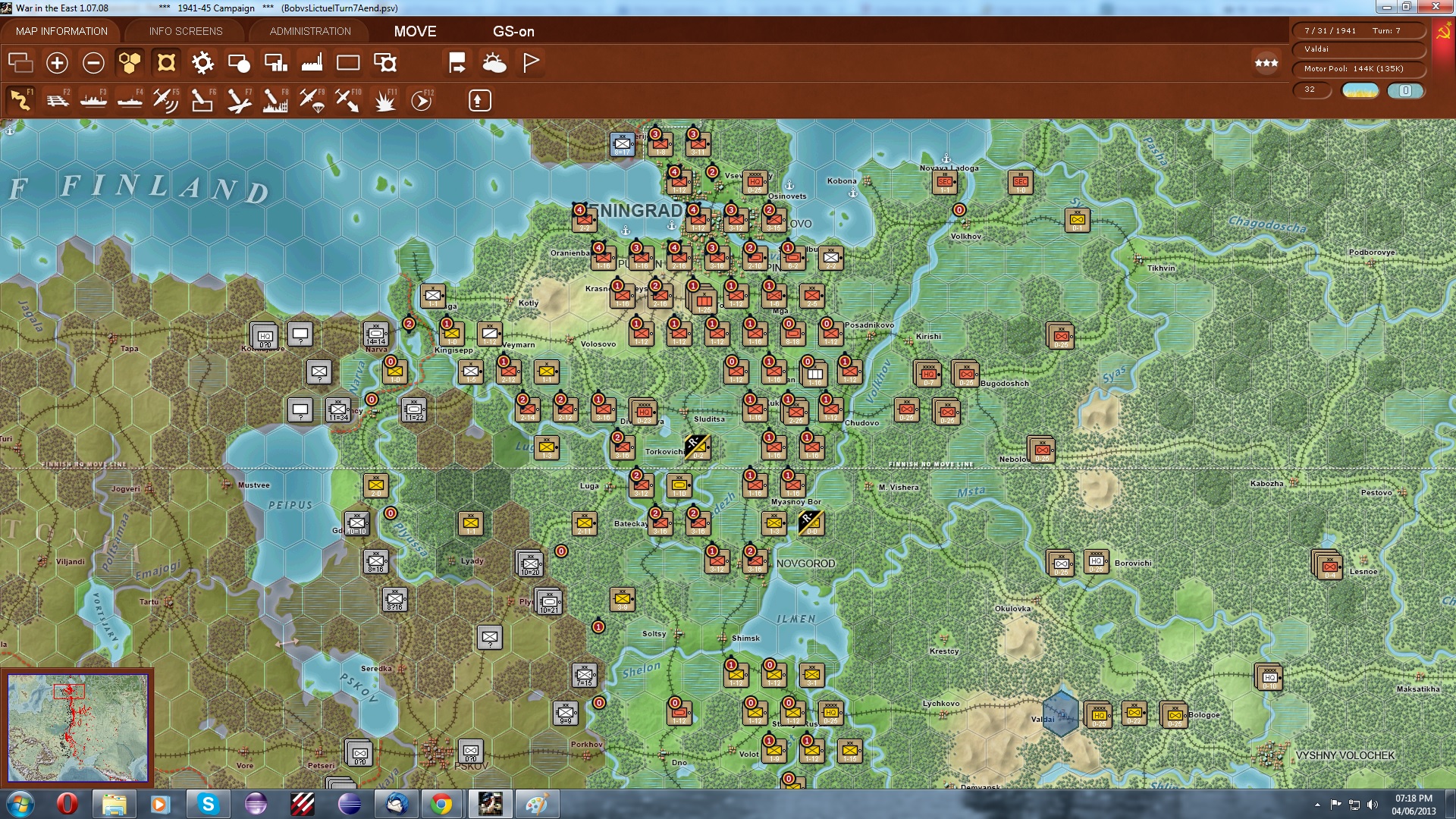
Task: Zoom in on the map
Action: click(x=57, y=62)
